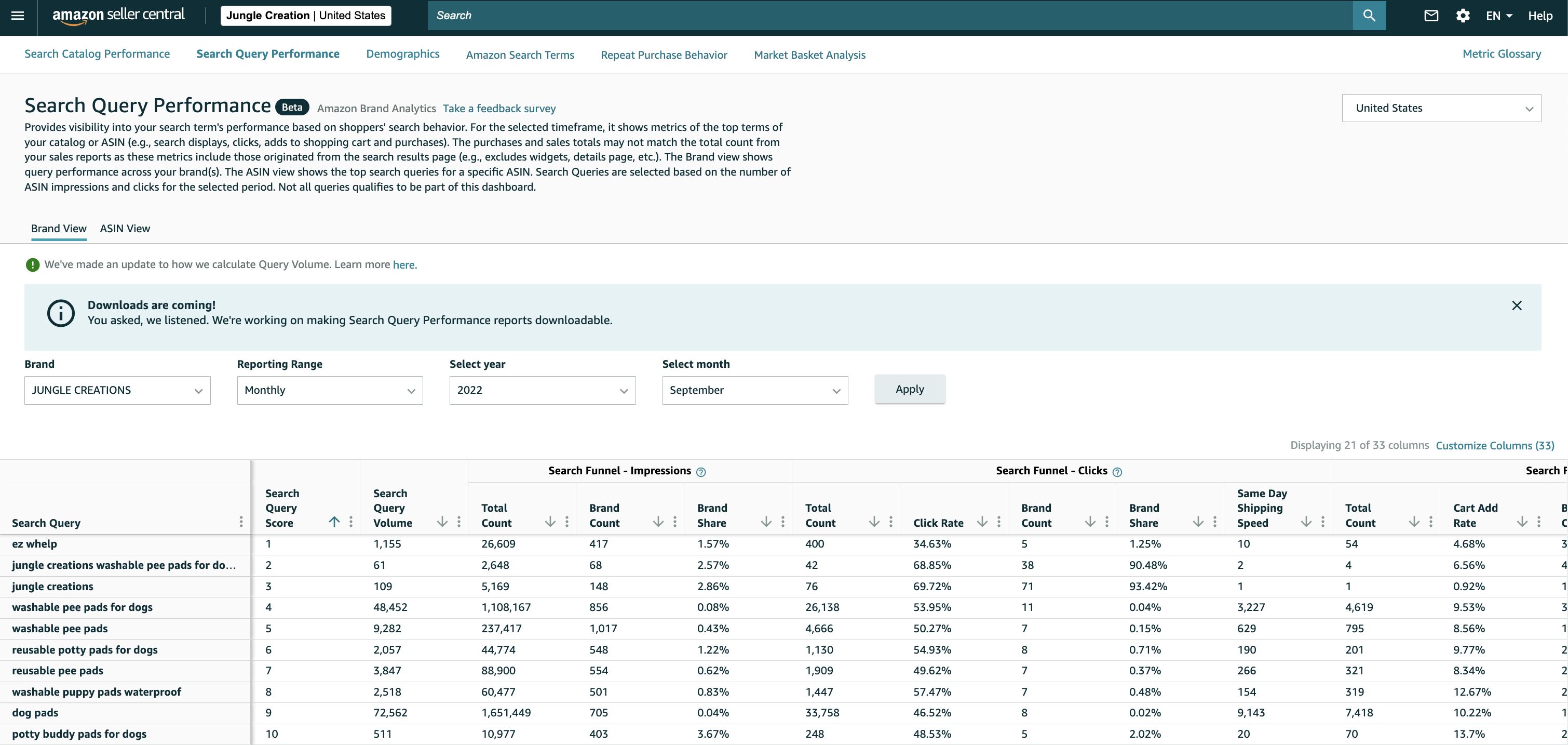The width and height of the screenshot is (1568, 745).
Task: Open the settings gear icon
Action: point(1463,16)
